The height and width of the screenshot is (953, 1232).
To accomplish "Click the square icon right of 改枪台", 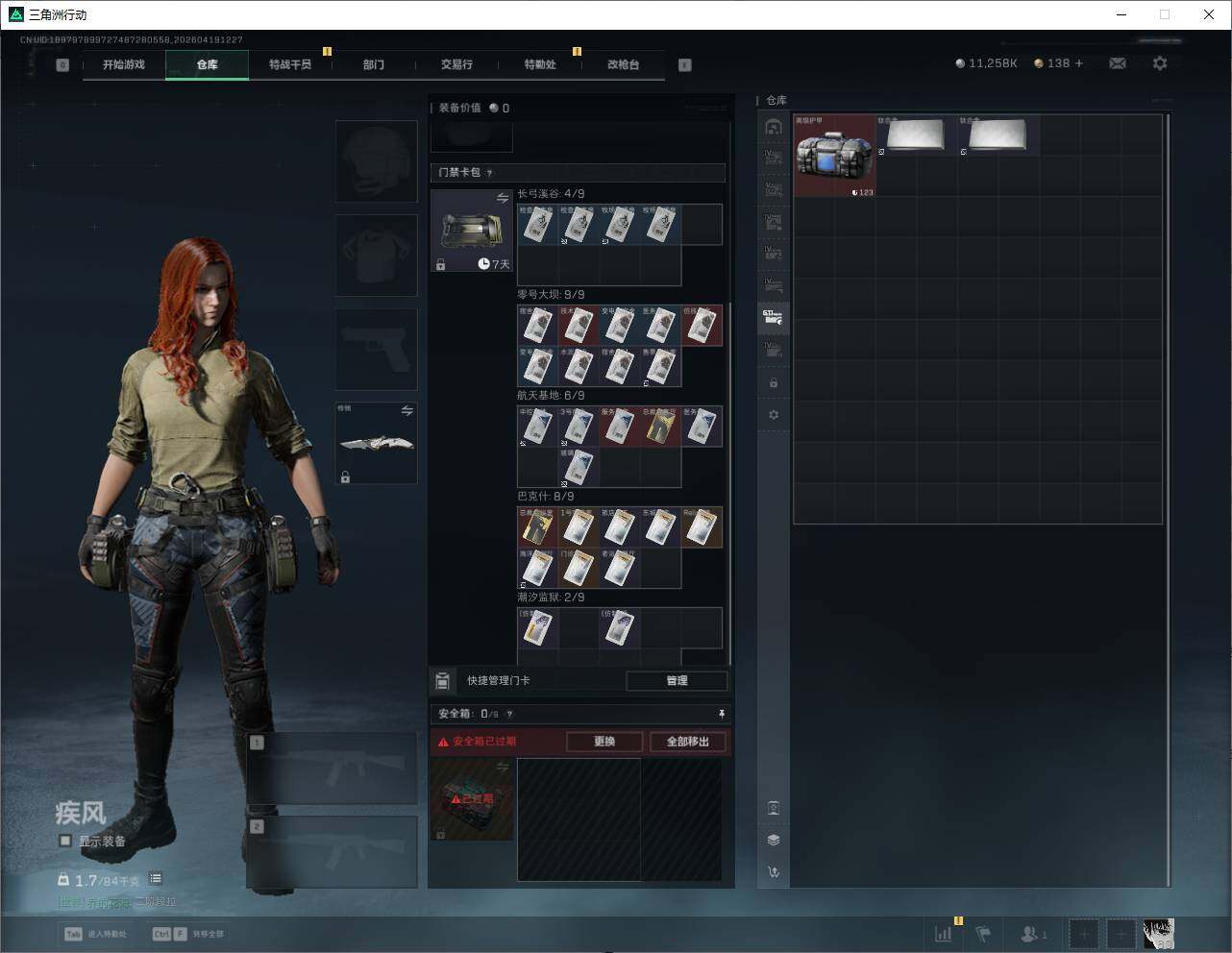I will tap(685, 65).
